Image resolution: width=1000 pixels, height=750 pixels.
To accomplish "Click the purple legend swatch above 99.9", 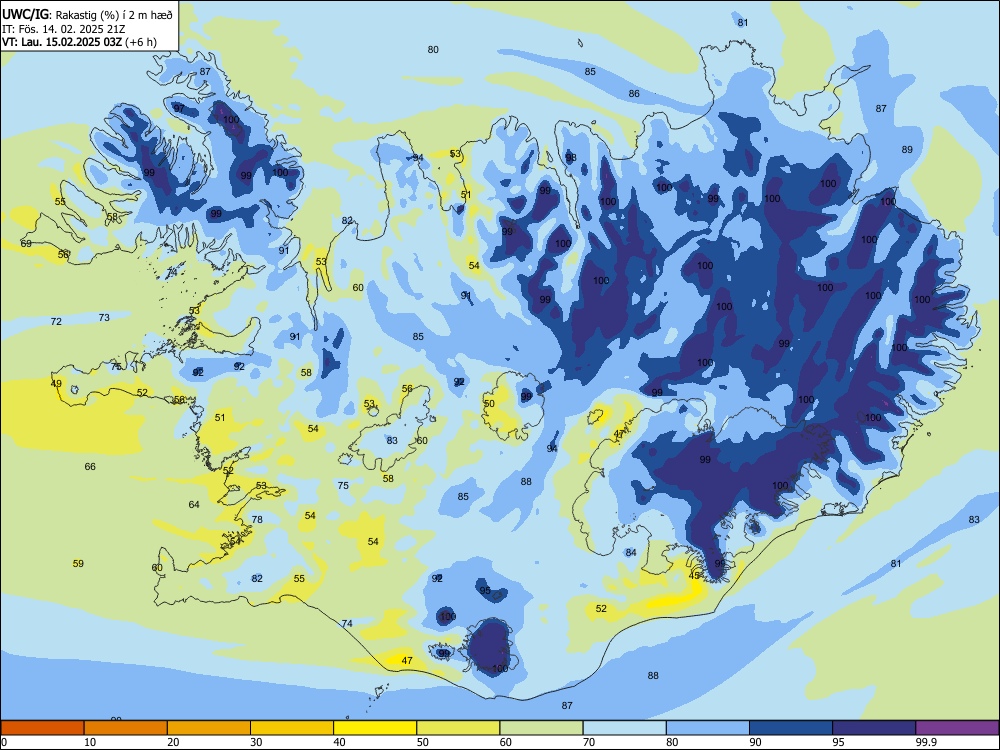I will pos(957,728).
